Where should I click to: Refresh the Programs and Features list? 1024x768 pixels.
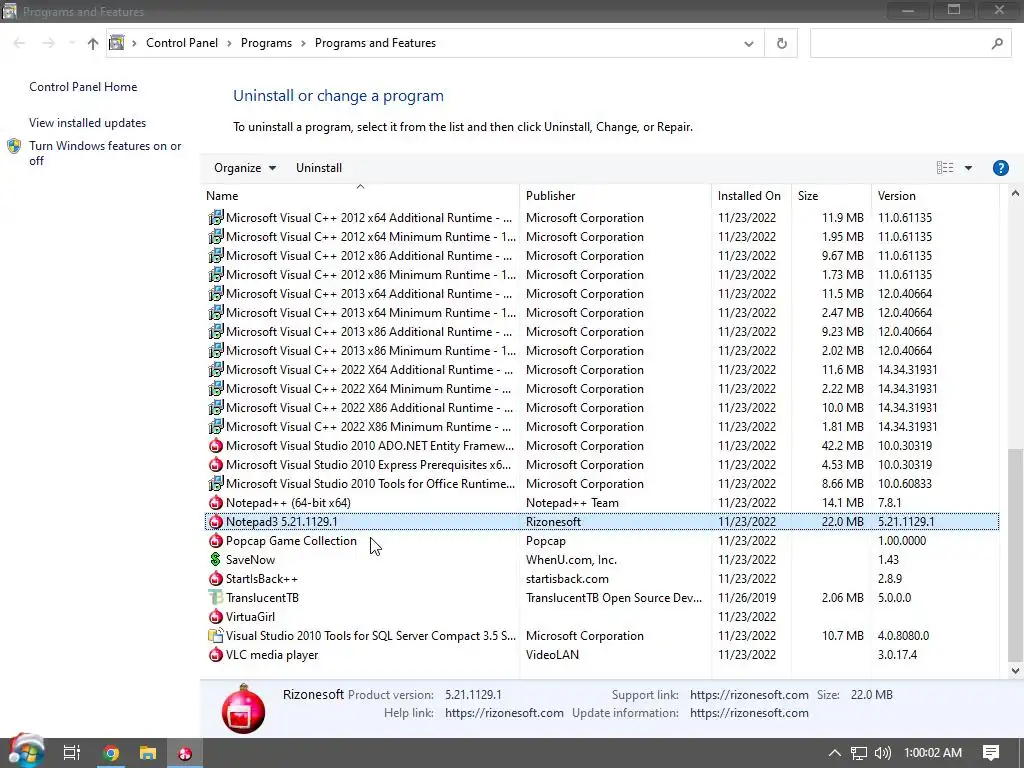click(781, 44)
